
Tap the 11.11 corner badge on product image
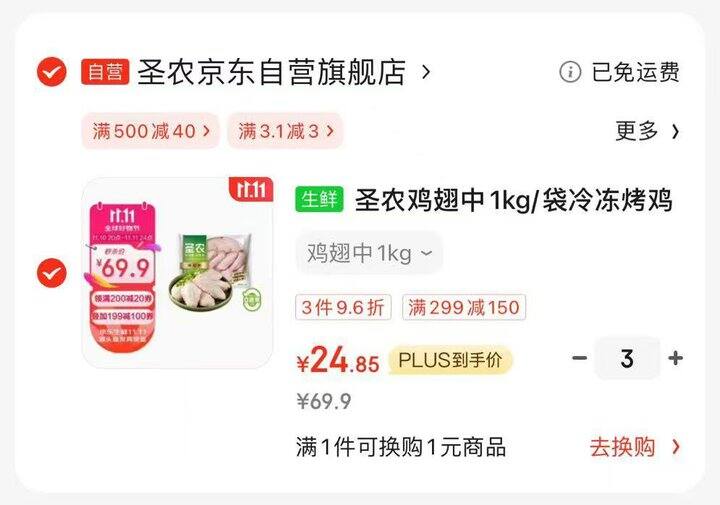(251, 189)
